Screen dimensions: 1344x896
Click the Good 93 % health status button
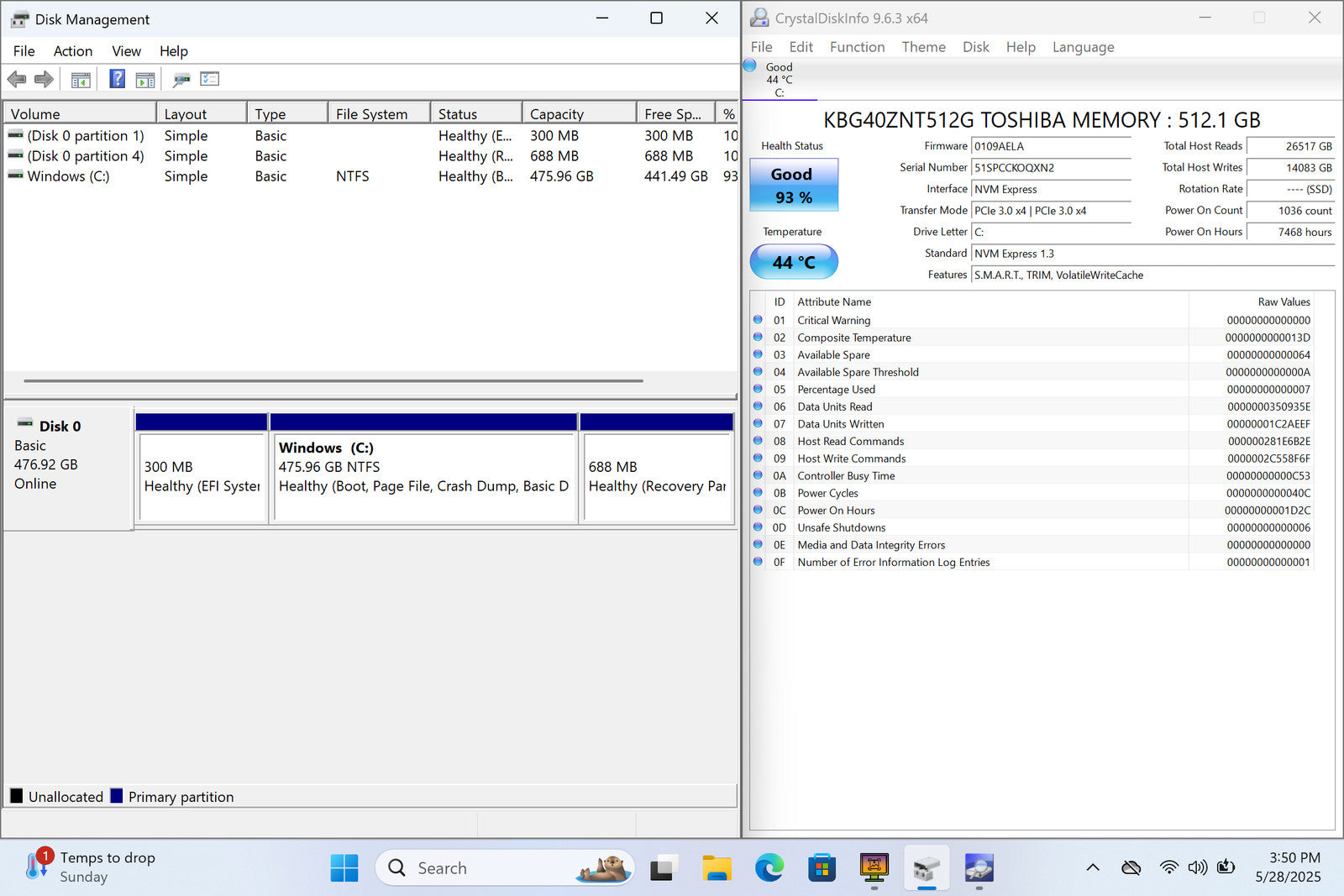(x=793, y=185)
